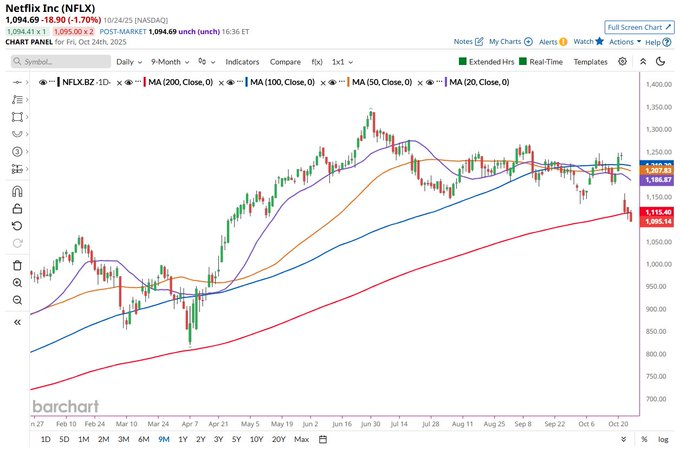The height and width of the screenshot is (449, 680).
Task: Expand the Actions dropdown menu
Action: pyautogui.click(x=623, y=42)
